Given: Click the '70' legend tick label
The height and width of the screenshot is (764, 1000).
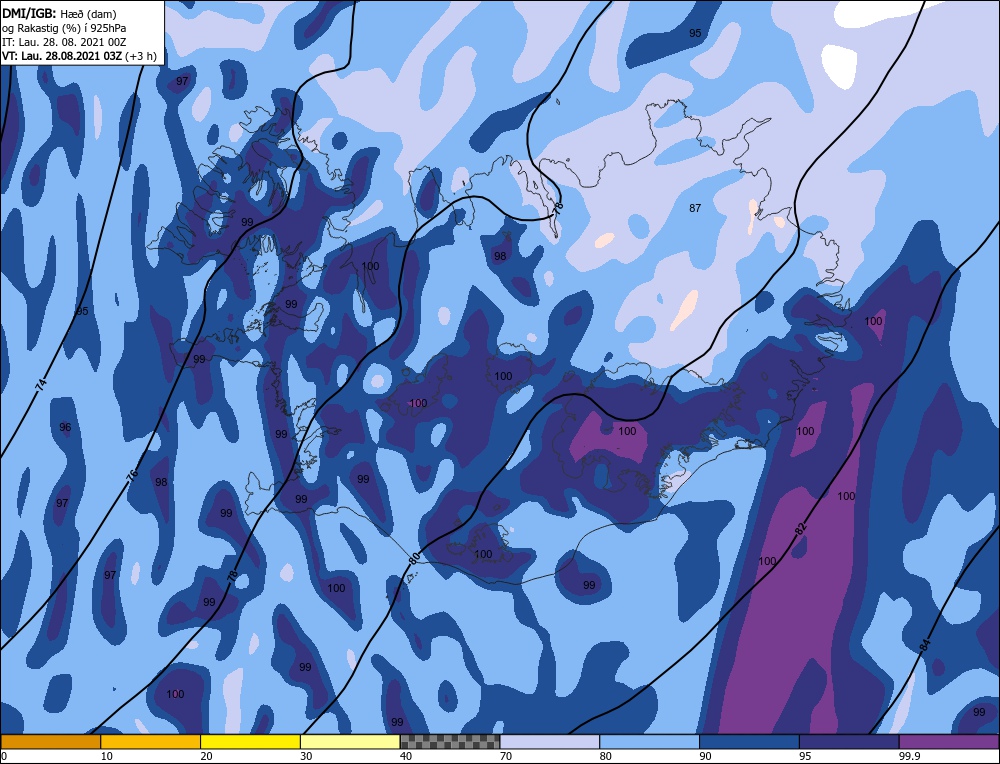Looking at the screenshot, I should [506, 756].
